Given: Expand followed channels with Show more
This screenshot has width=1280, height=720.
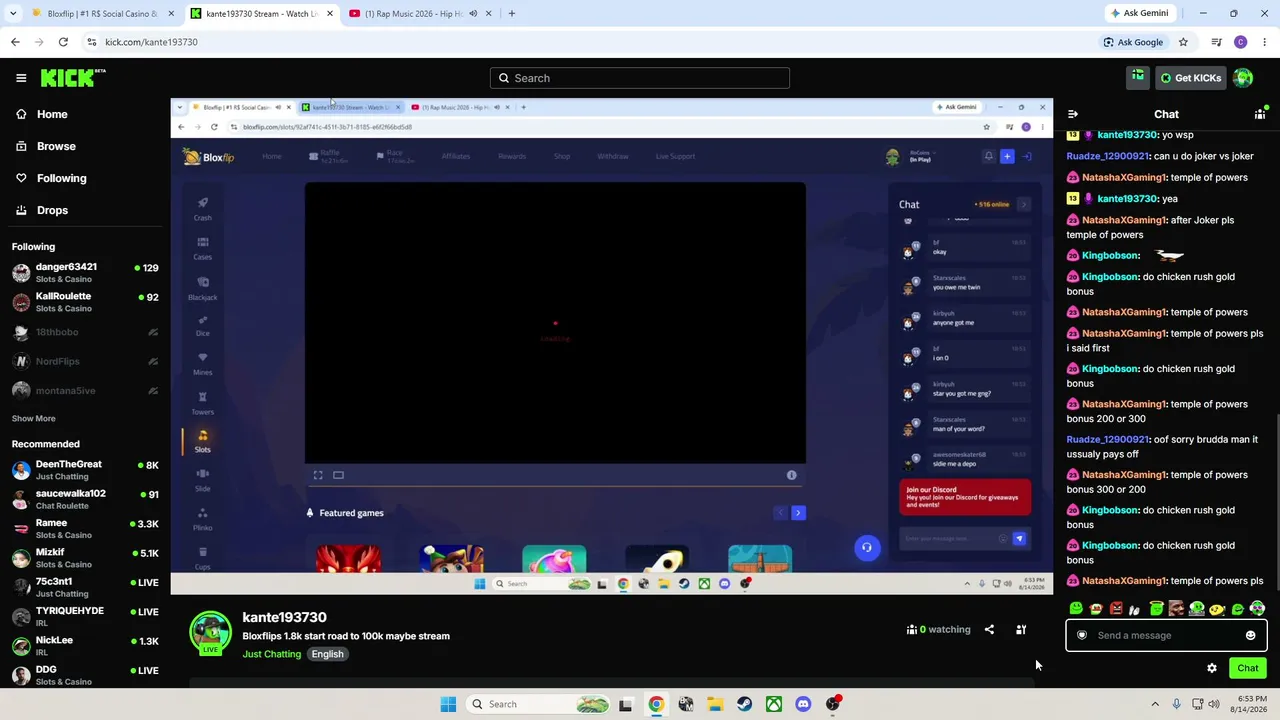Looking at the screenshot, I should (34, 418).
